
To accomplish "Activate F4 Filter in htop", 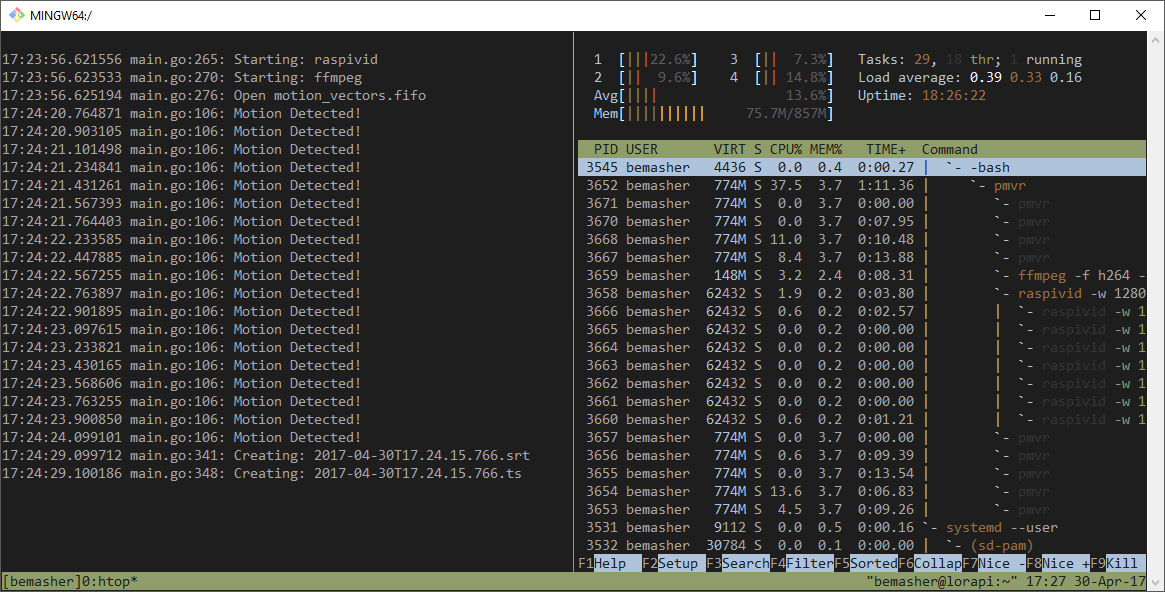I will tap(802, 563).
